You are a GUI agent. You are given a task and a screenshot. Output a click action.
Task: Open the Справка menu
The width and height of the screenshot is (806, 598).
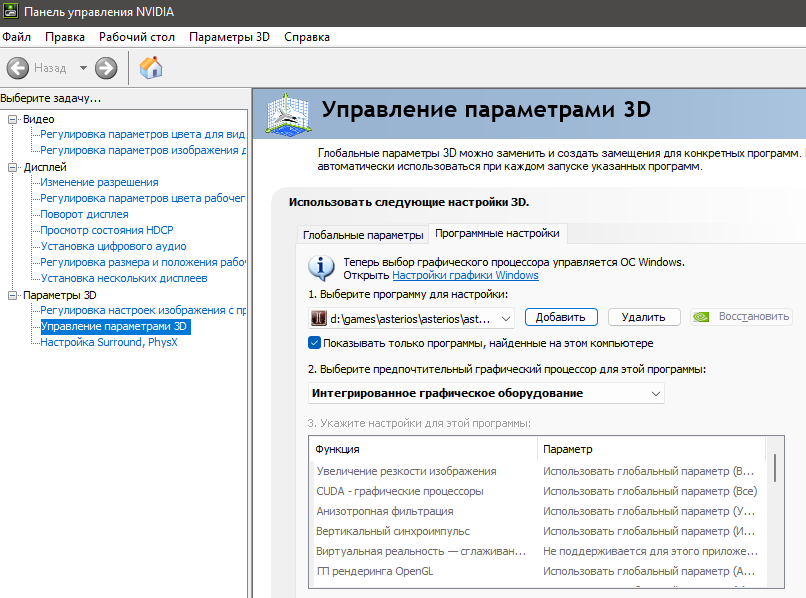click(x=307, y=37)
